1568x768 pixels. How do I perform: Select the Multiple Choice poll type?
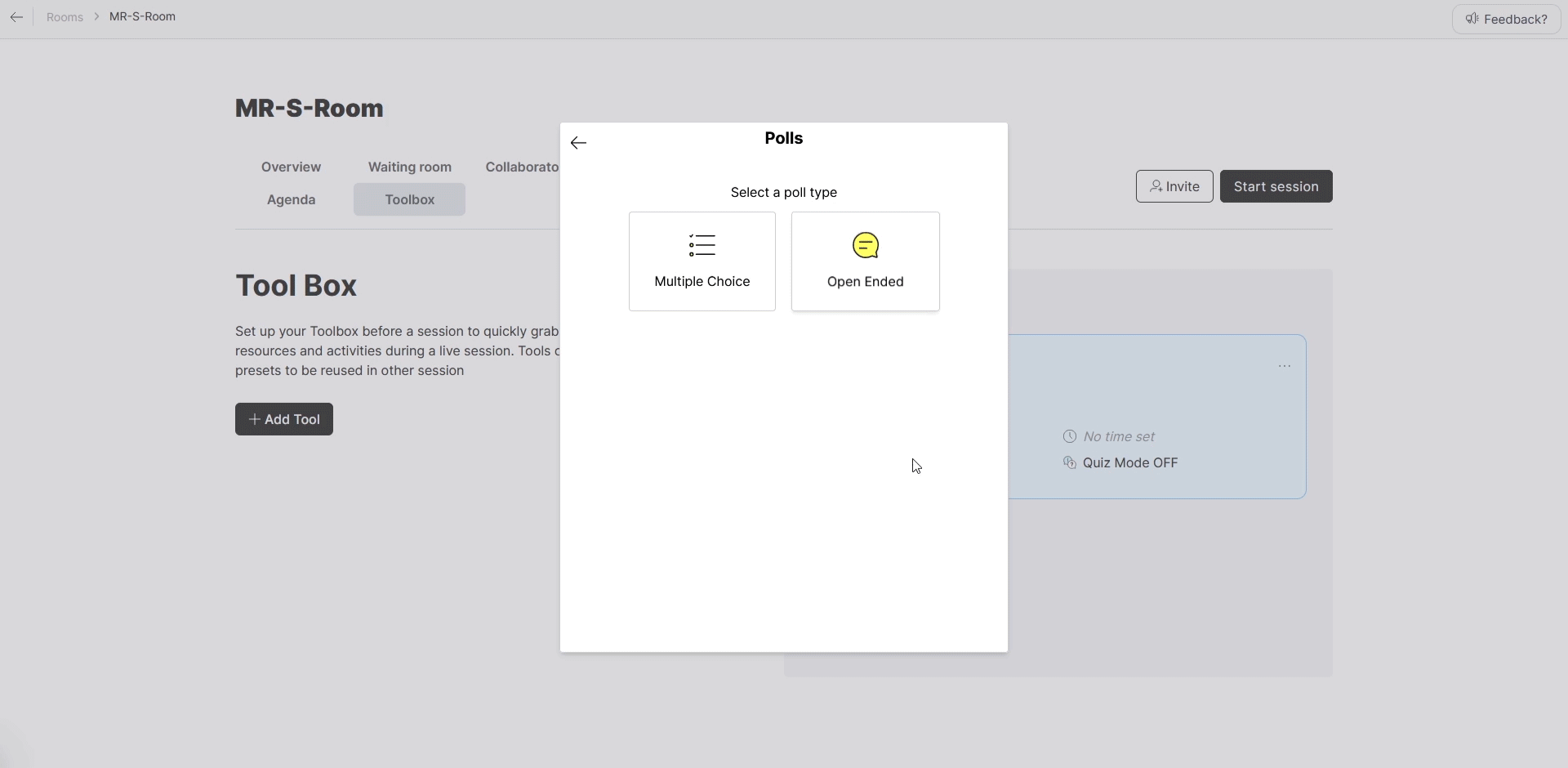[702, 261]
